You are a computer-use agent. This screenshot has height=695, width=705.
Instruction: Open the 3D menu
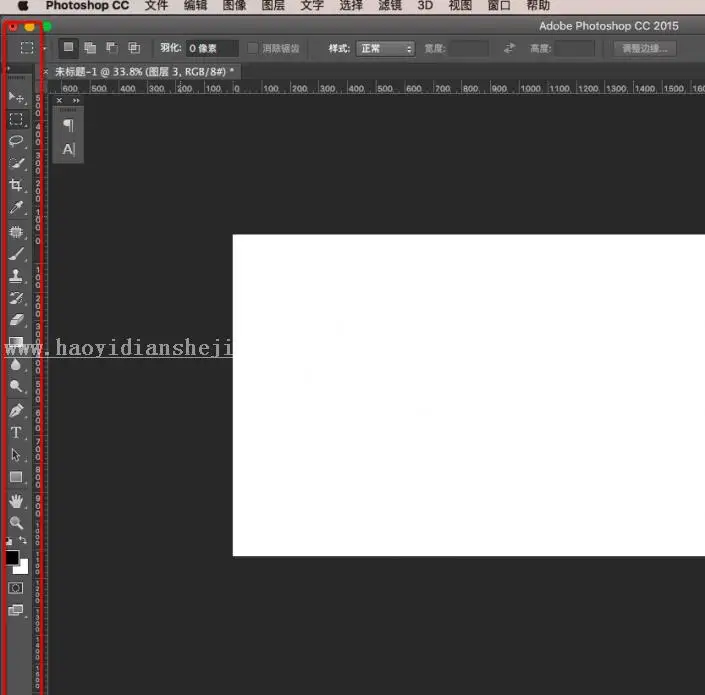(425, 6)
